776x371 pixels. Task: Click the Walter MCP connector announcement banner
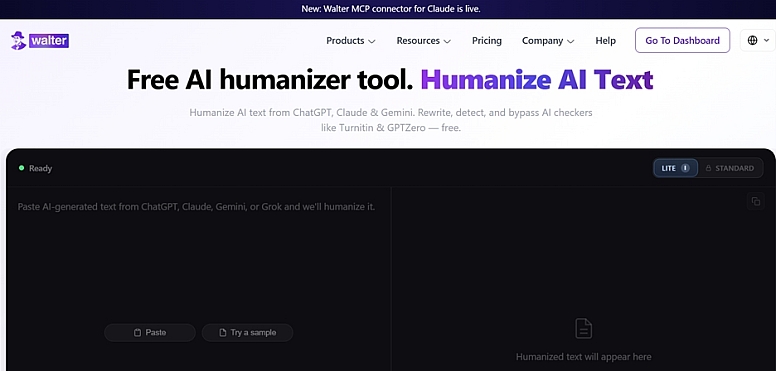pyautogui.click(x=391, y=9)
